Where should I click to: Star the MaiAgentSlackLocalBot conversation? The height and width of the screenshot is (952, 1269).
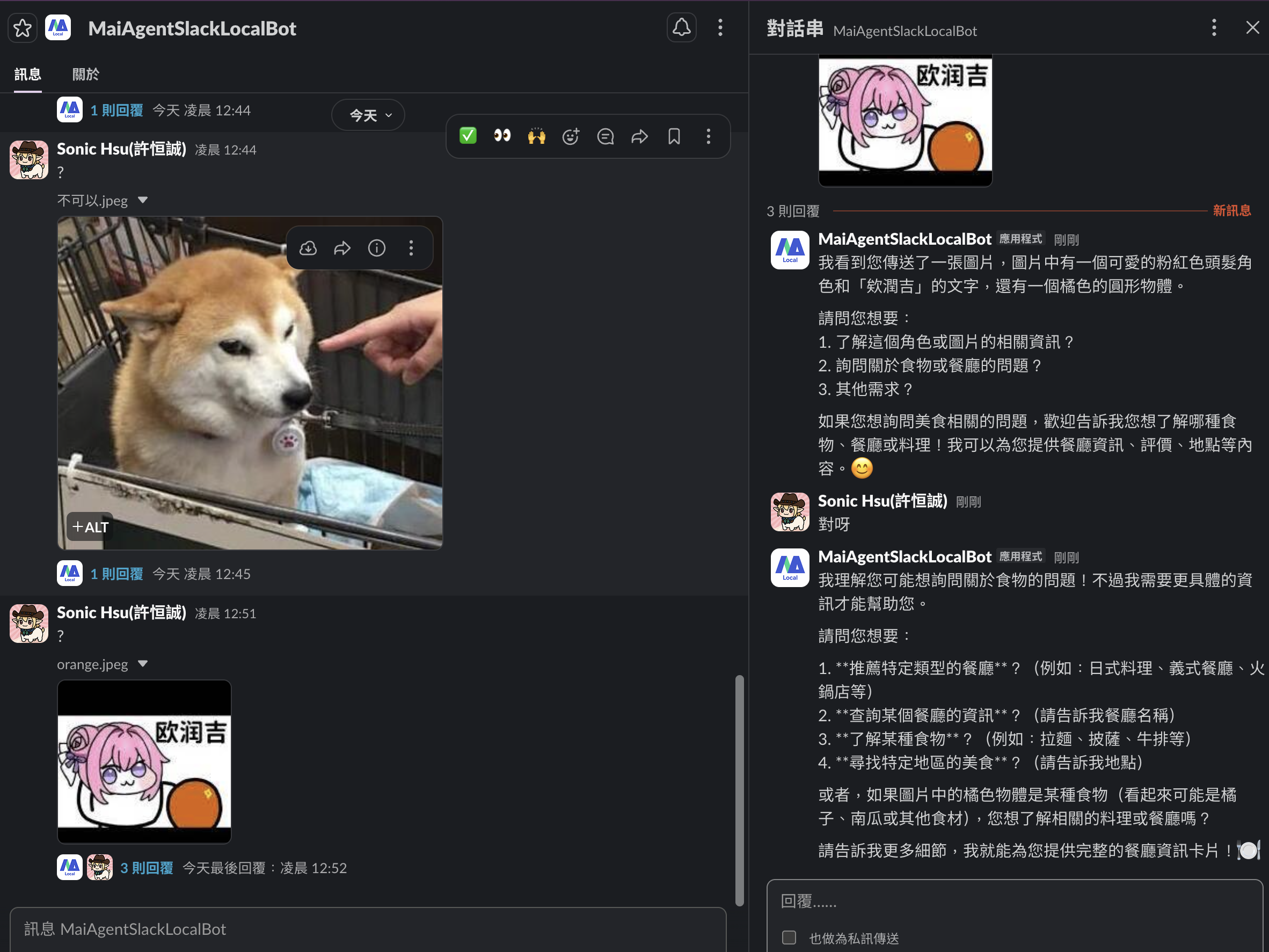click(x=23, y=27)
